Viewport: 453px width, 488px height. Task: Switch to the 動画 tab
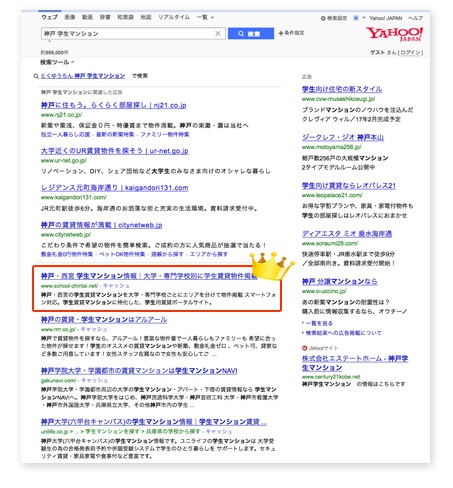(x=87, y=17)
